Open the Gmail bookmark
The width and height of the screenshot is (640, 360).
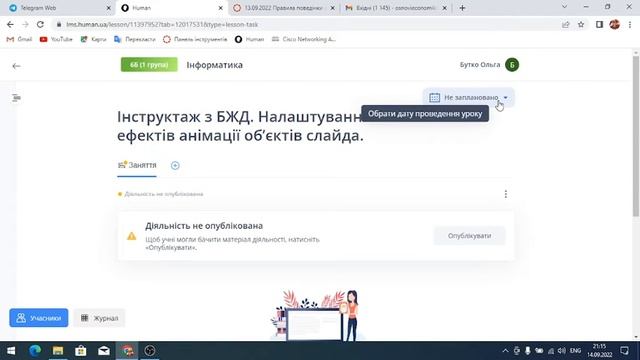pos(19,39)
